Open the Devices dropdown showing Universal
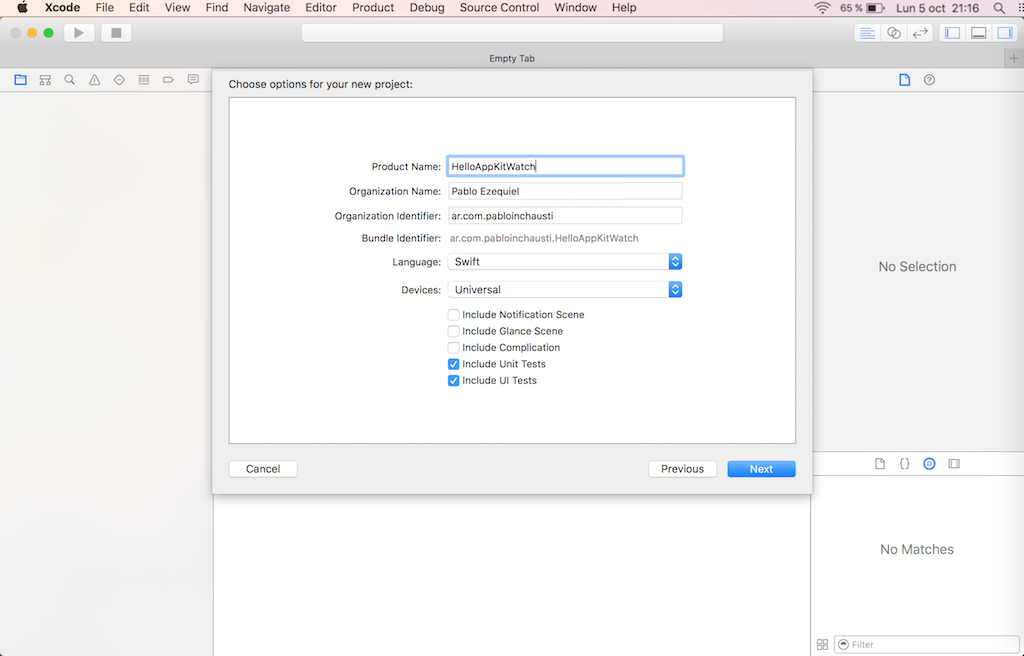The width and height of the screenshot is (1024, 656). tap(565, 289)
